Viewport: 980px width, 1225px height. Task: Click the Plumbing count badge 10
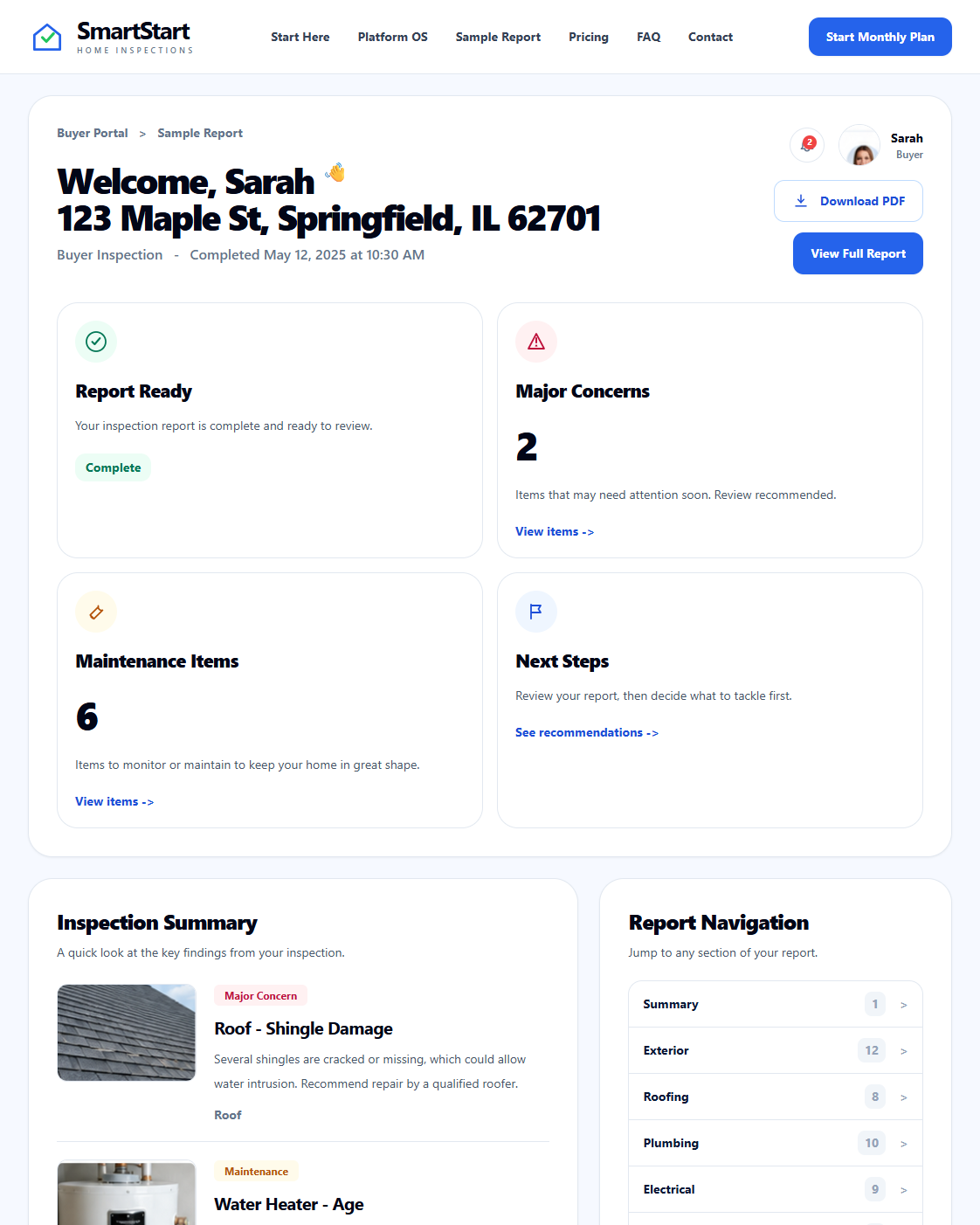pyautogui.click(x=872, y=1143)
